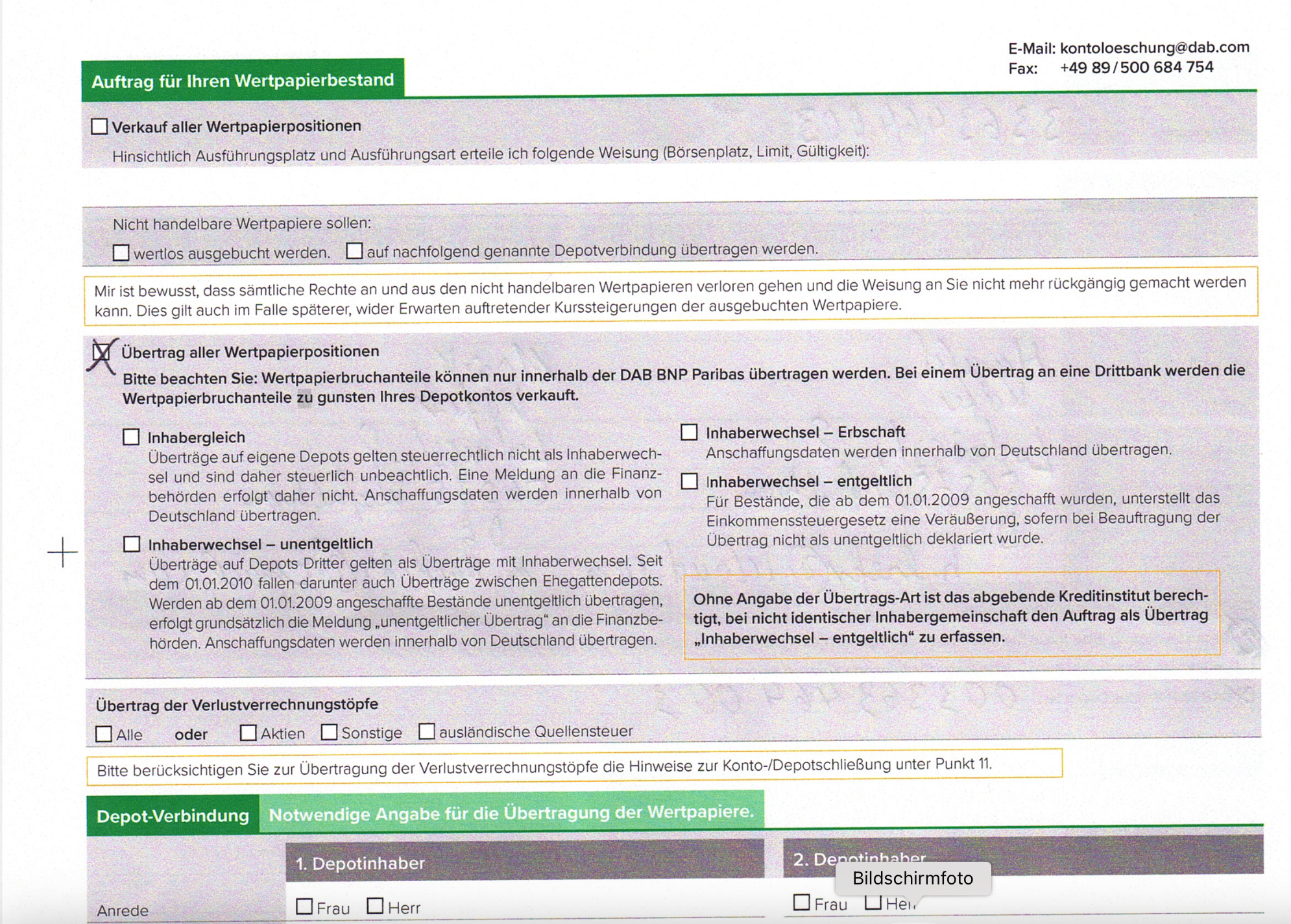The image size is (1291, 924).
Task: Check 'Verkauf aller Wertpapierpositionen' checkbox
Action: (x=99, y=126)
